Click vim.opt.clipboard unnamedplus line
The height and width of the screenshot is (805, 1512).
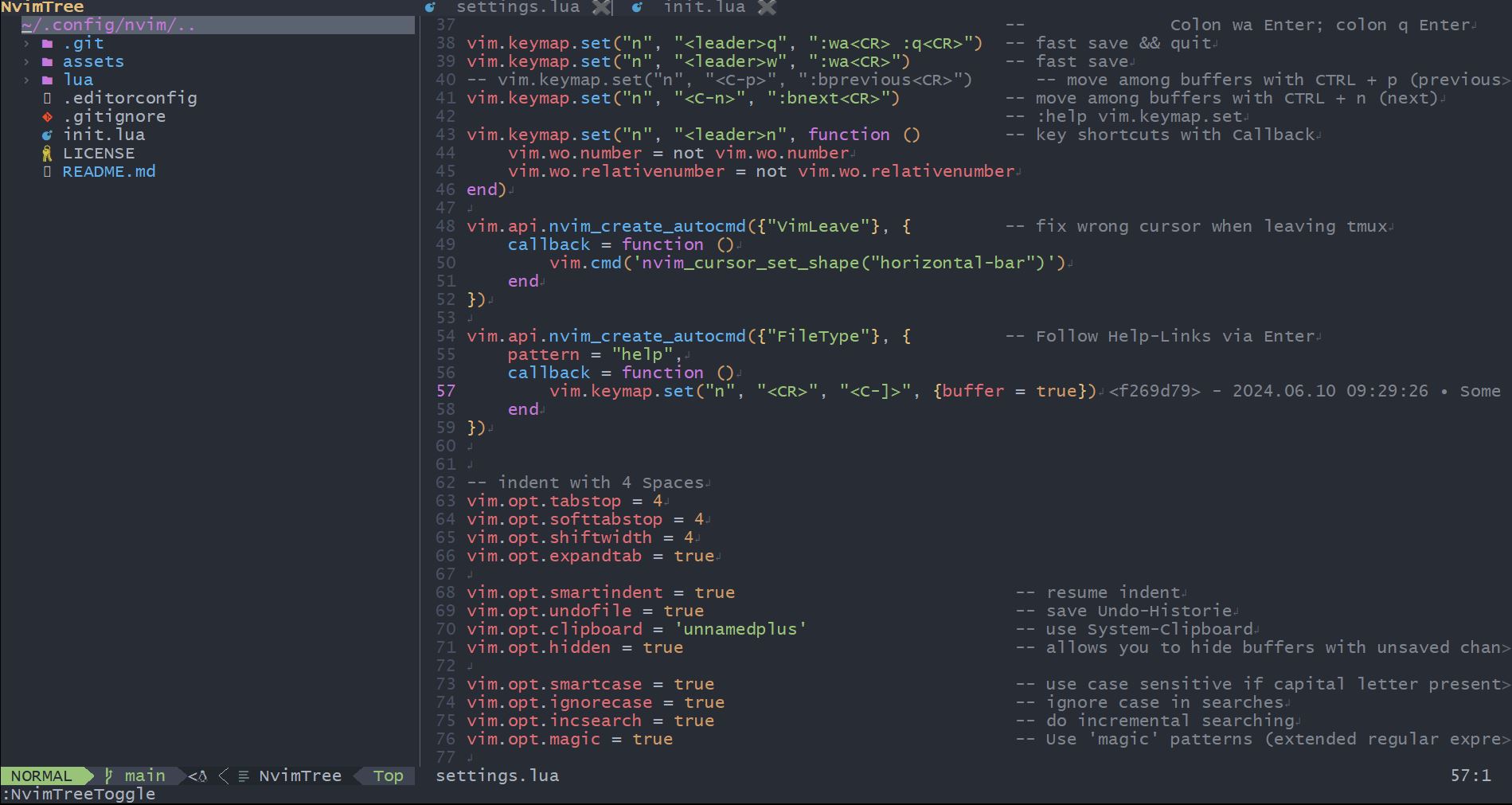(x=637, y=629)
